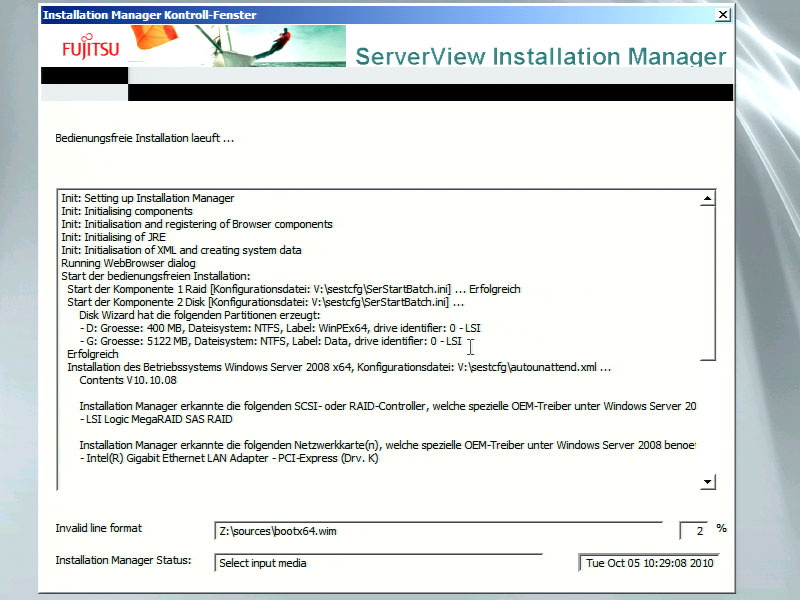Select 'Intel(R) Gigabit Ethernet LAN Adapter' line
The height and width of the screenshot is (600, 800).
229,458
